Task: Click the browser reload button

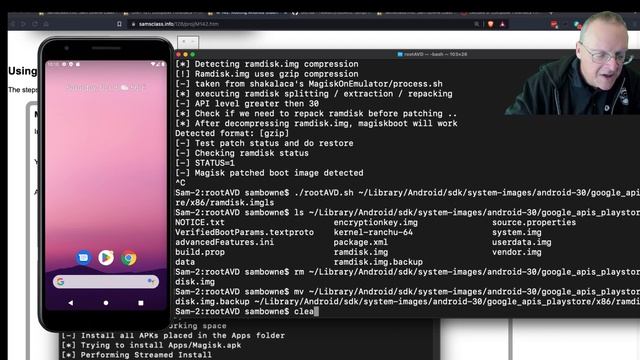Action: click(x=35, y=24)
